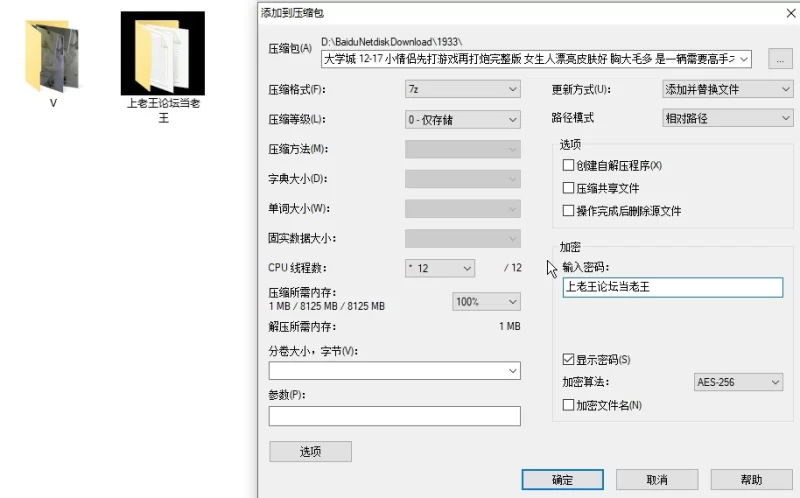Open the 更新方式 dropdown
Image resolution: width=800 pixels, height=498 pixels.
[727, 89]
